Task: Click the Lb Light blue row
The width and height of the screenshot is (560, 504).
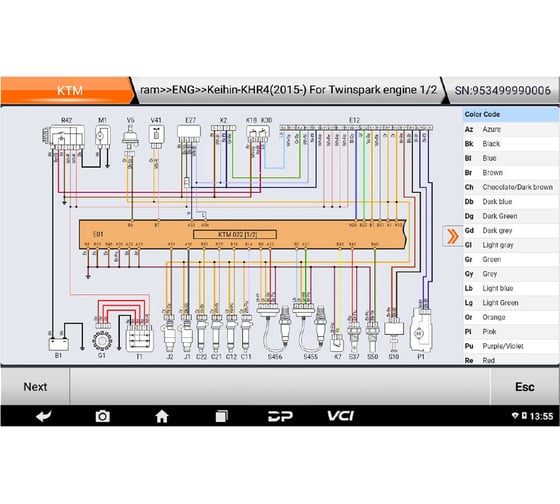Action: click(511, 288)
